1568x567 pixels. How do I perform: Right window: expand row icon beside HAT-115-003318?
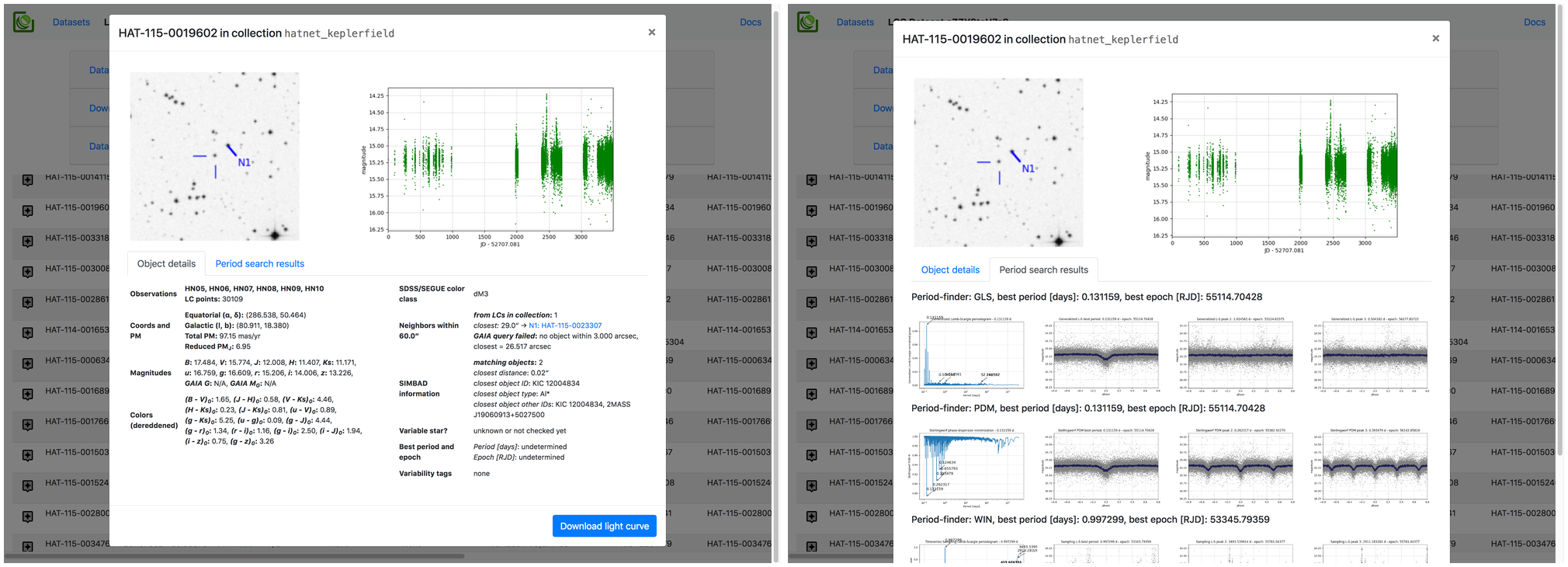coord(812,241)
